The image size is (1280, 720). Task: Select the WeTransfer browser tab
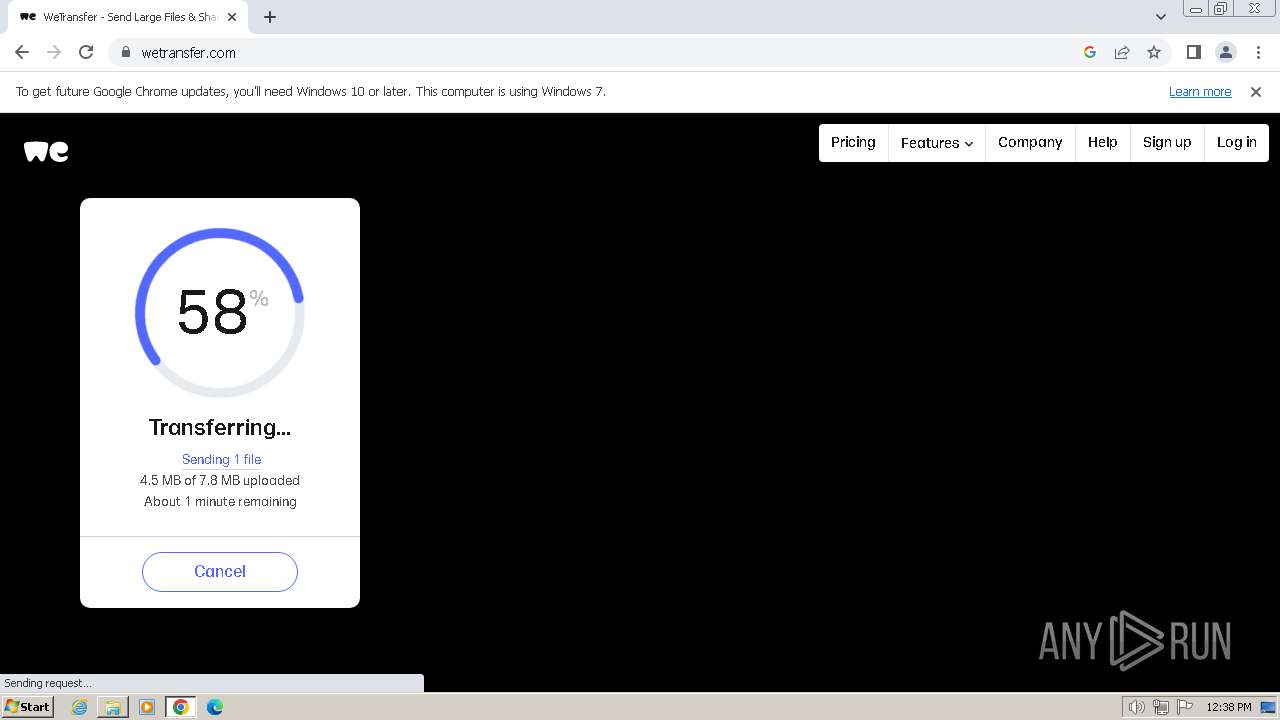click(130, 17)
